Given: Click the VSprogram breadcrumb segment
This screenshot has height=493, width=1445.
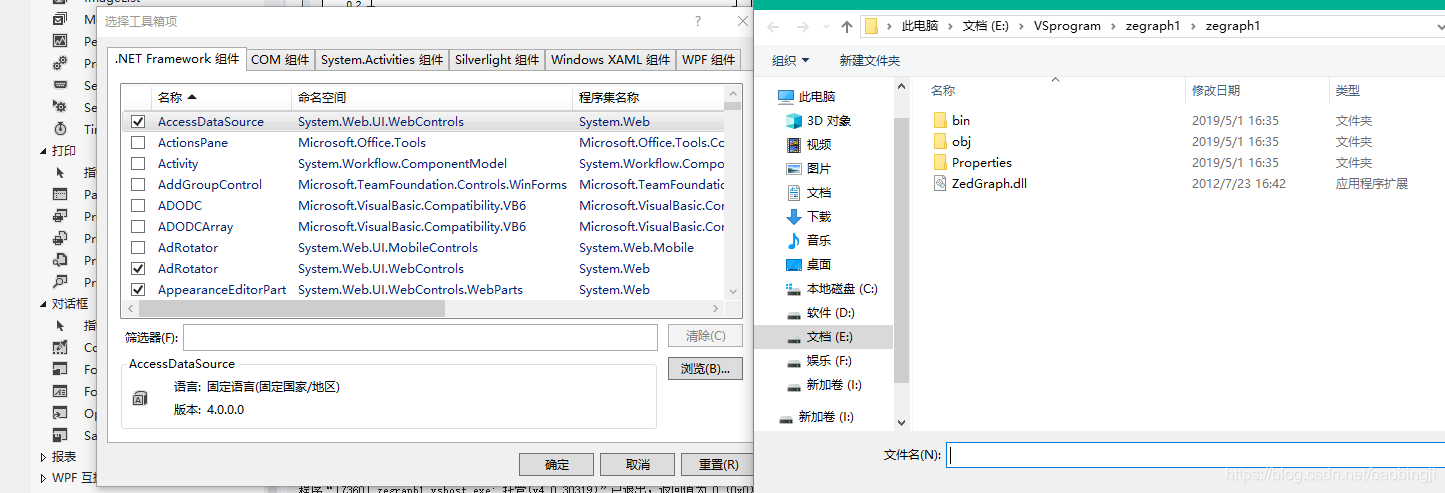Looking at the screenshot, I should pyautogui.click(x=1068, y=26).
